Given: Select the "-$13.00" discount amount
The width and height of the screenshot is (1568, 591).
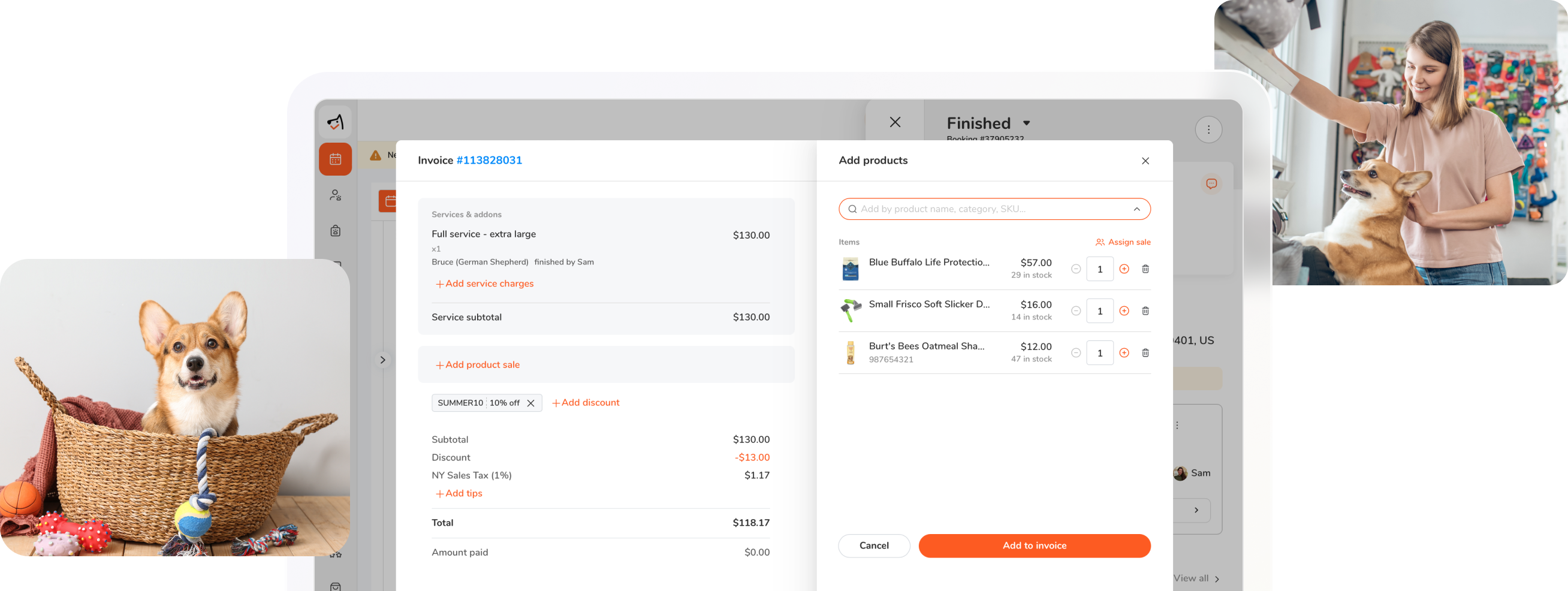Looking at the screenshot, I should 752,458.
